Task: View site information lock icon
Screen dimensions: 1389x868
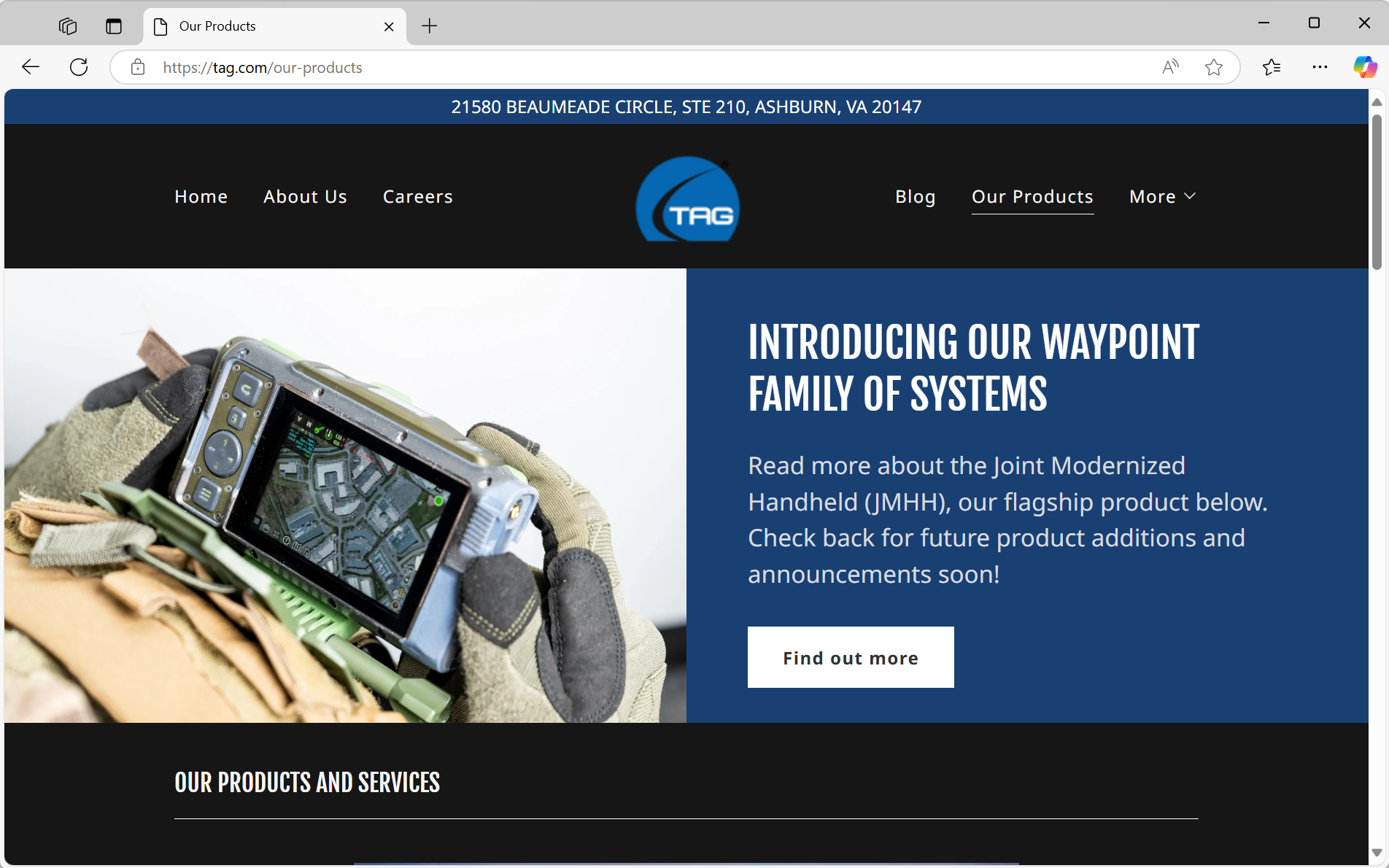Action: pyautogui.click(x=138, y=67)
